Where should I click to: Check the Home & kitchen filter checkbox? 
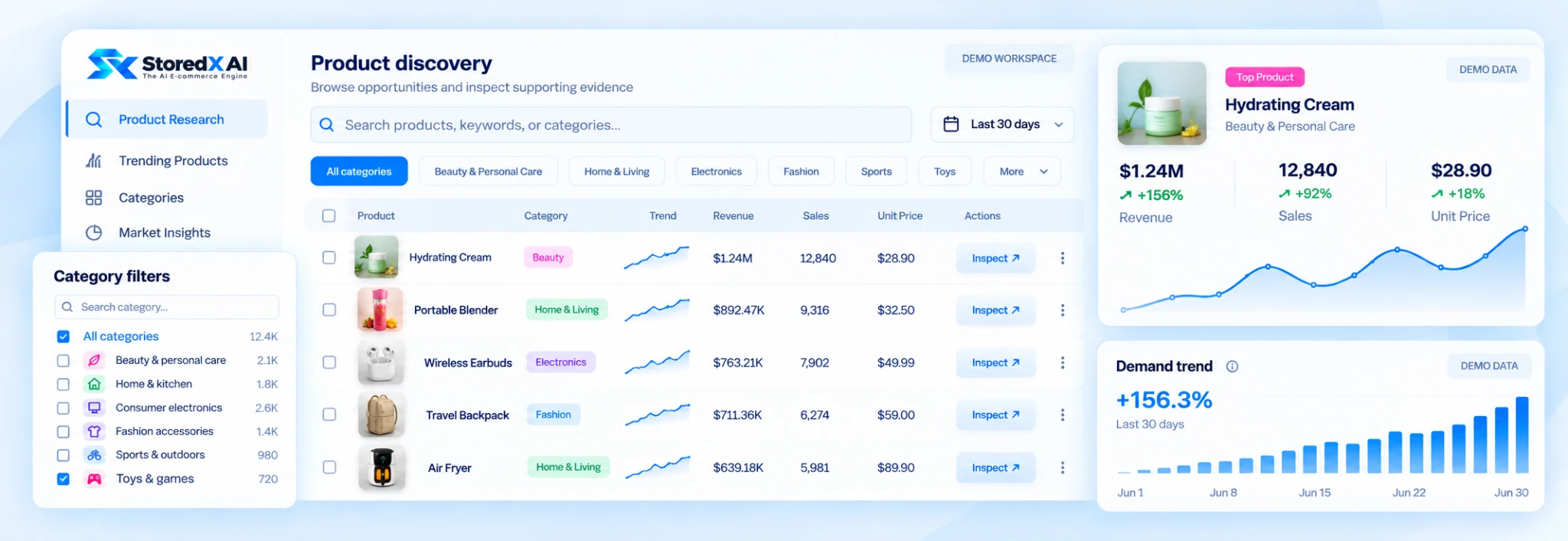tap(64, 384)
